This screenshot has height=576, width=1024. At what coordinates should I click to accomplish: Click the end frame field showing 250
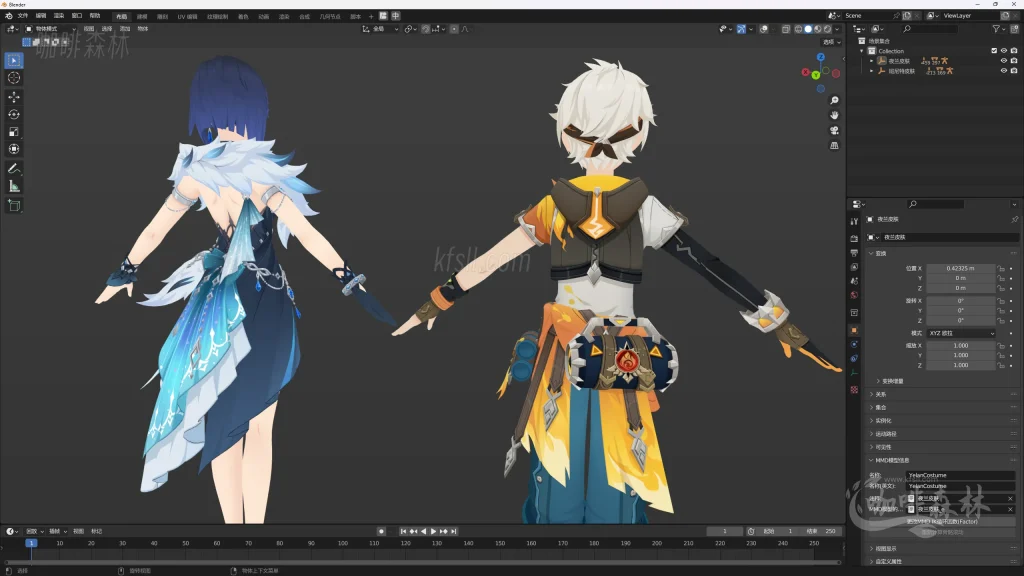pyautogui.click(x=822, y=532)
